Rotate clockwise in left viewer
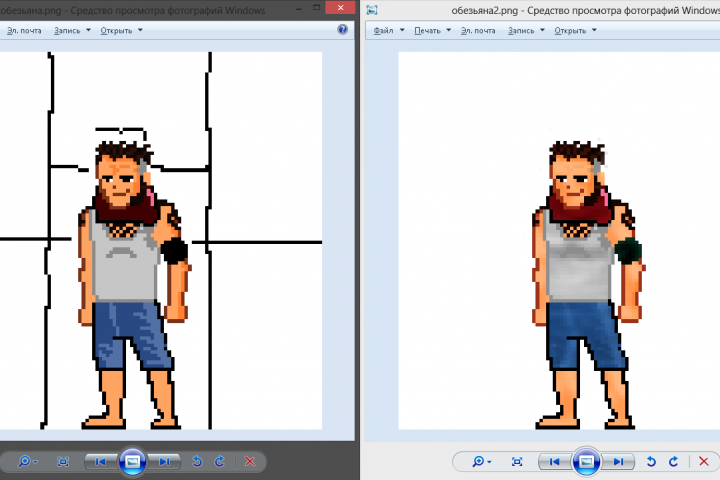720x480 pixels. 219,461
